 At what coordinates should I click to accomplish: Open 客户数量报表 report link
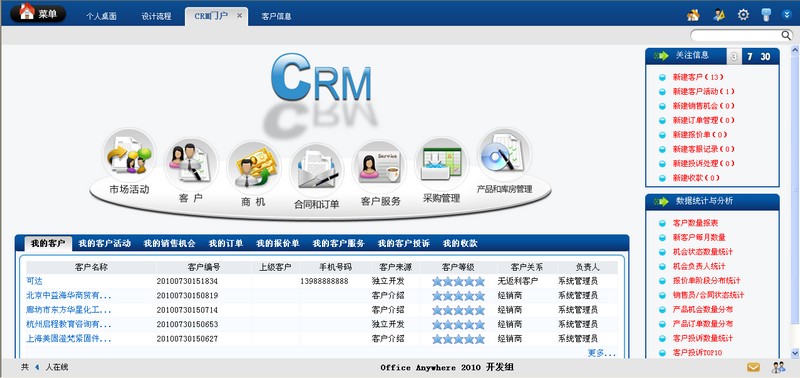coord(695,223)
